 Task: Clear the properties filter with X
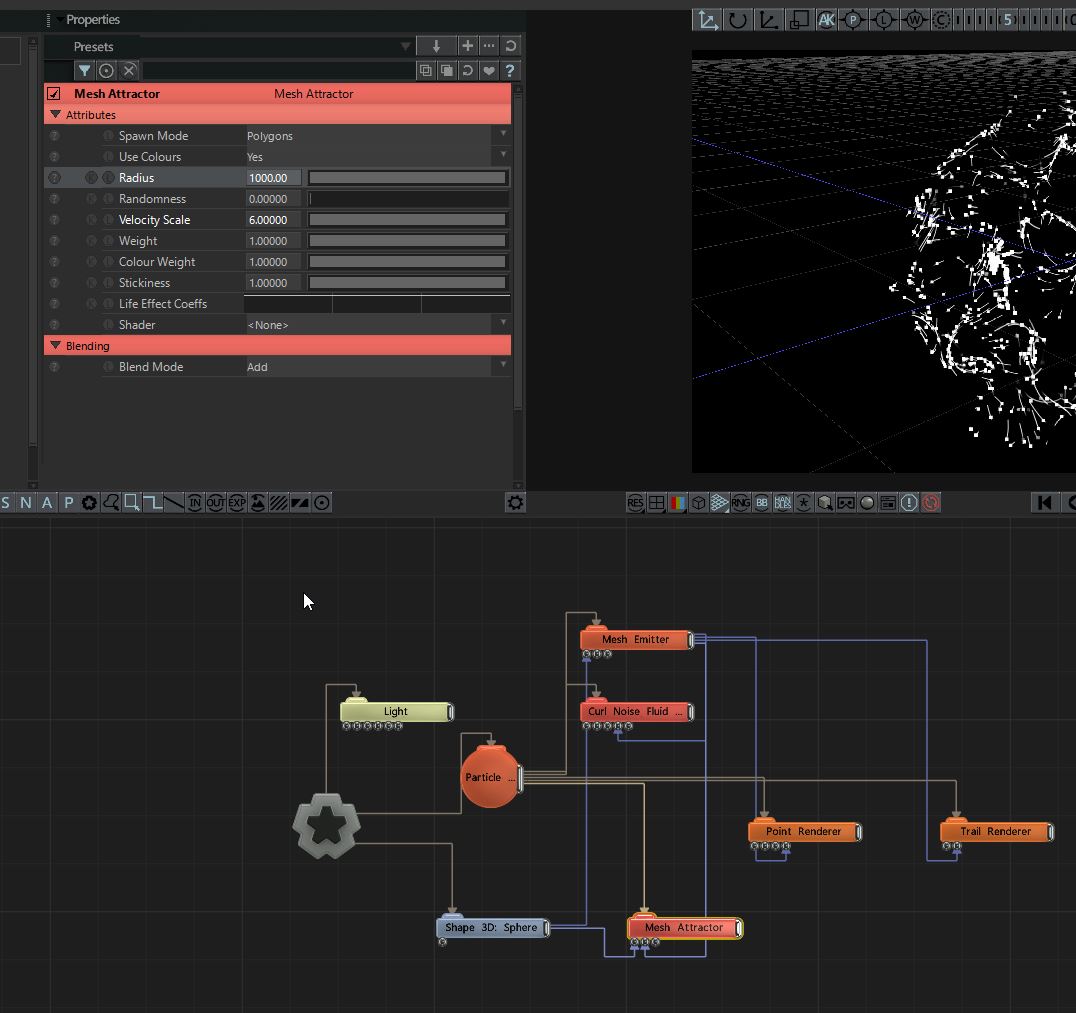pyautogui.click(x=128, y=71)
